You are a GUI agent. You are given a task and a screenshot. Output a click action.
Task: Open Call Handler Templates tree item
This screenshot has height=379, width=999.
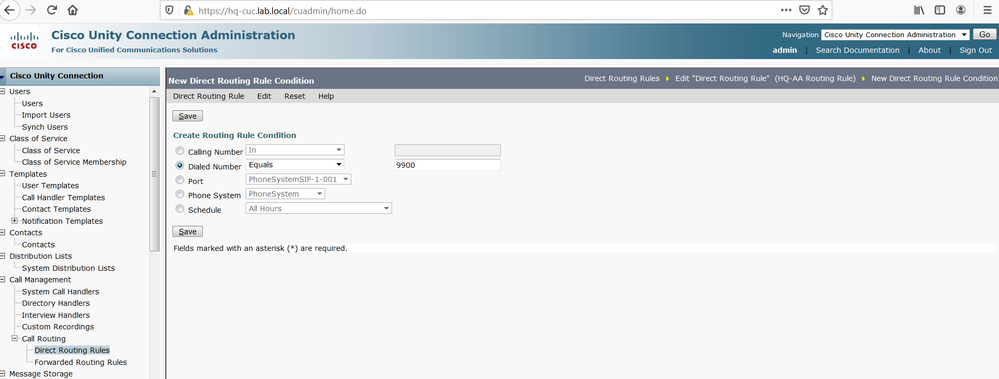click(63, 197)
